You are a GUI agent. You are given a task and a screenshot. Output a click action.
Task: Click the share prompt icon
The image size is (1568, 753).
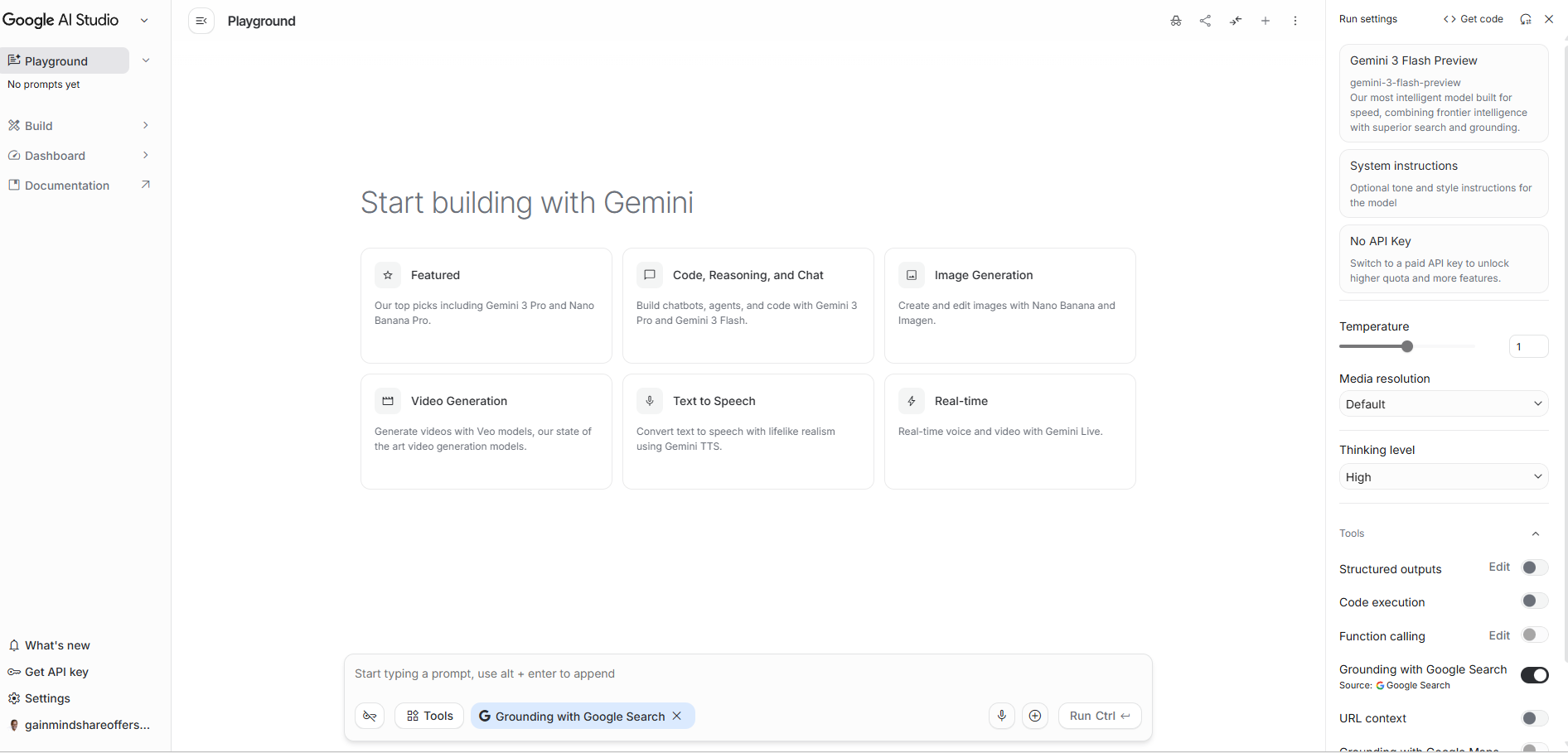[x=1205, y=21]
